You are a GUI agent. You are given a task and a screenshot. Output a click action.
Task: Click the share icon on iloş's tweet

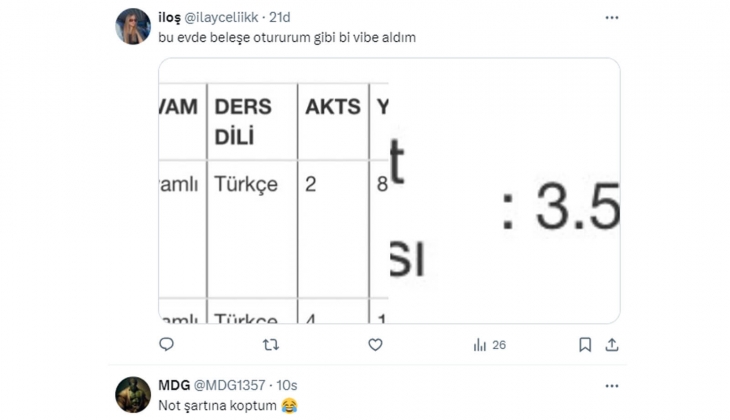tap(611, 345)
